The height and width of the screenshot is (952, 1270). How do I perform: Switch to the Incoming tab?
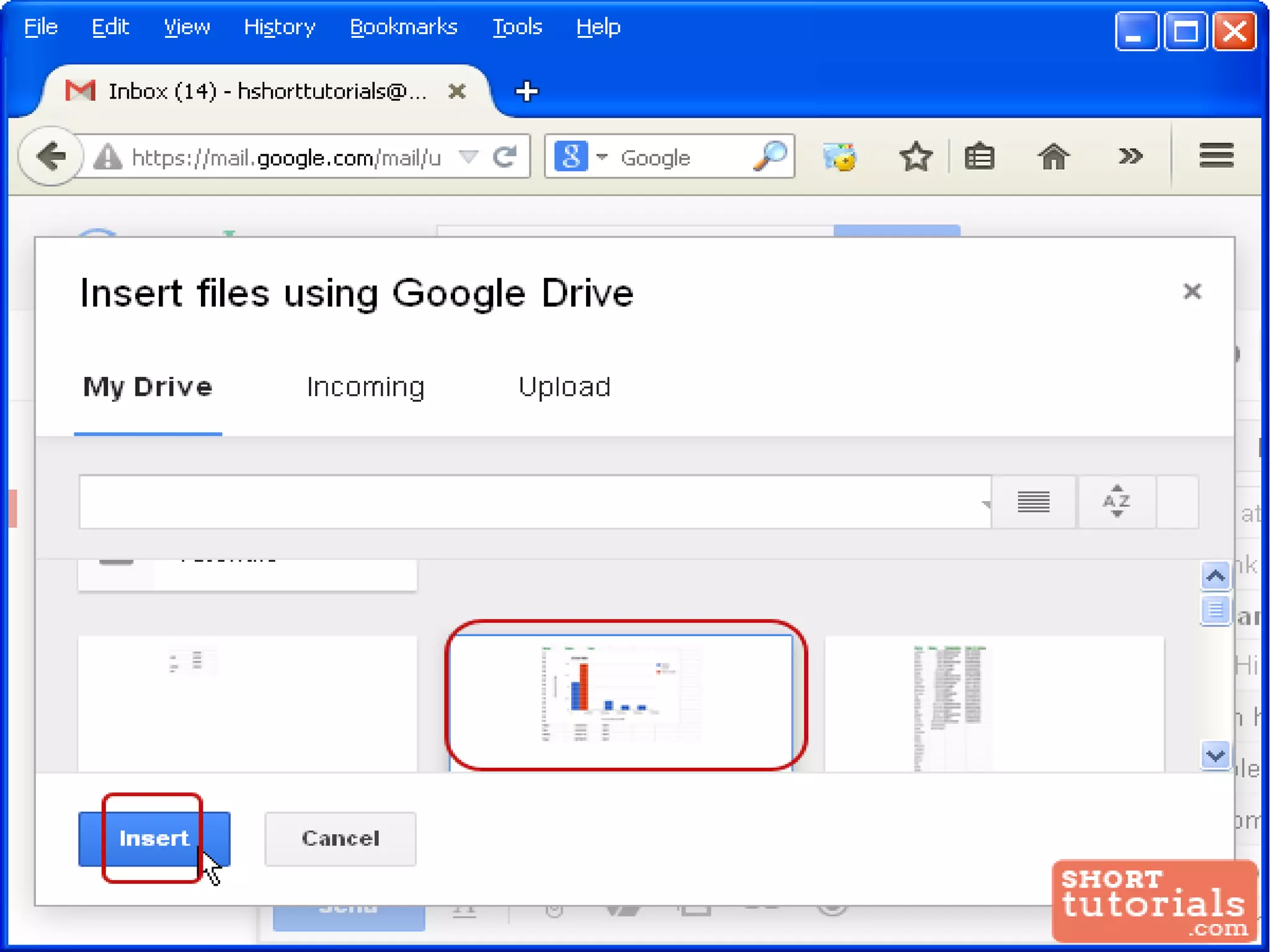coord(365,387)
